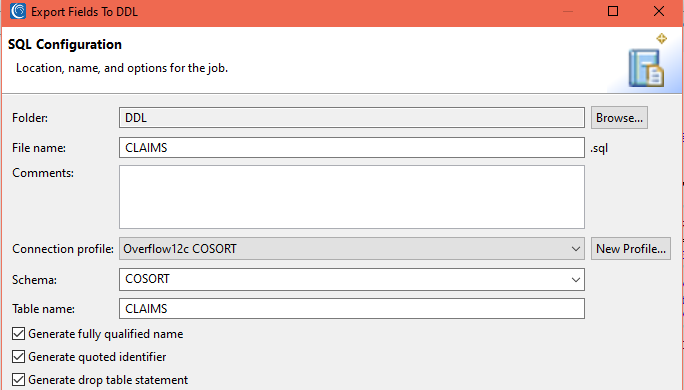Screen dimensions: 684x390
Task: Click the yellow diamond icon in the header
Action: pos(661,38)
